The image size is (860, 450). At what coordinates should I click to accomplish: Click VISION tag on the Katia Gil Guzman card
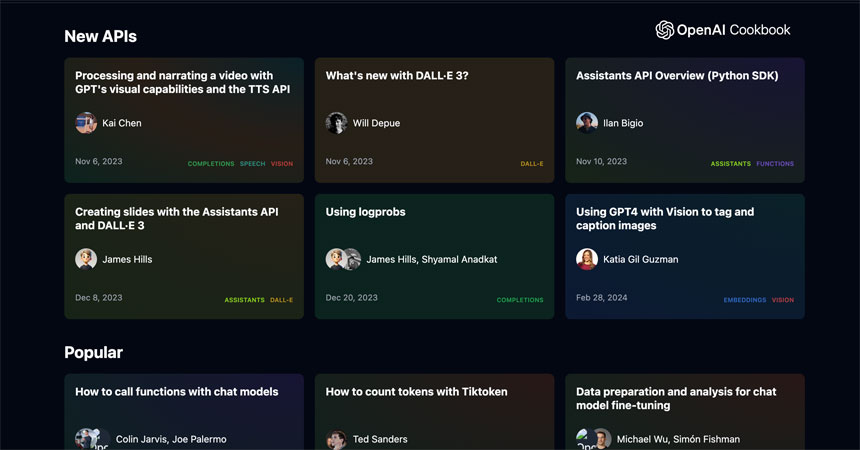(783, 300)
